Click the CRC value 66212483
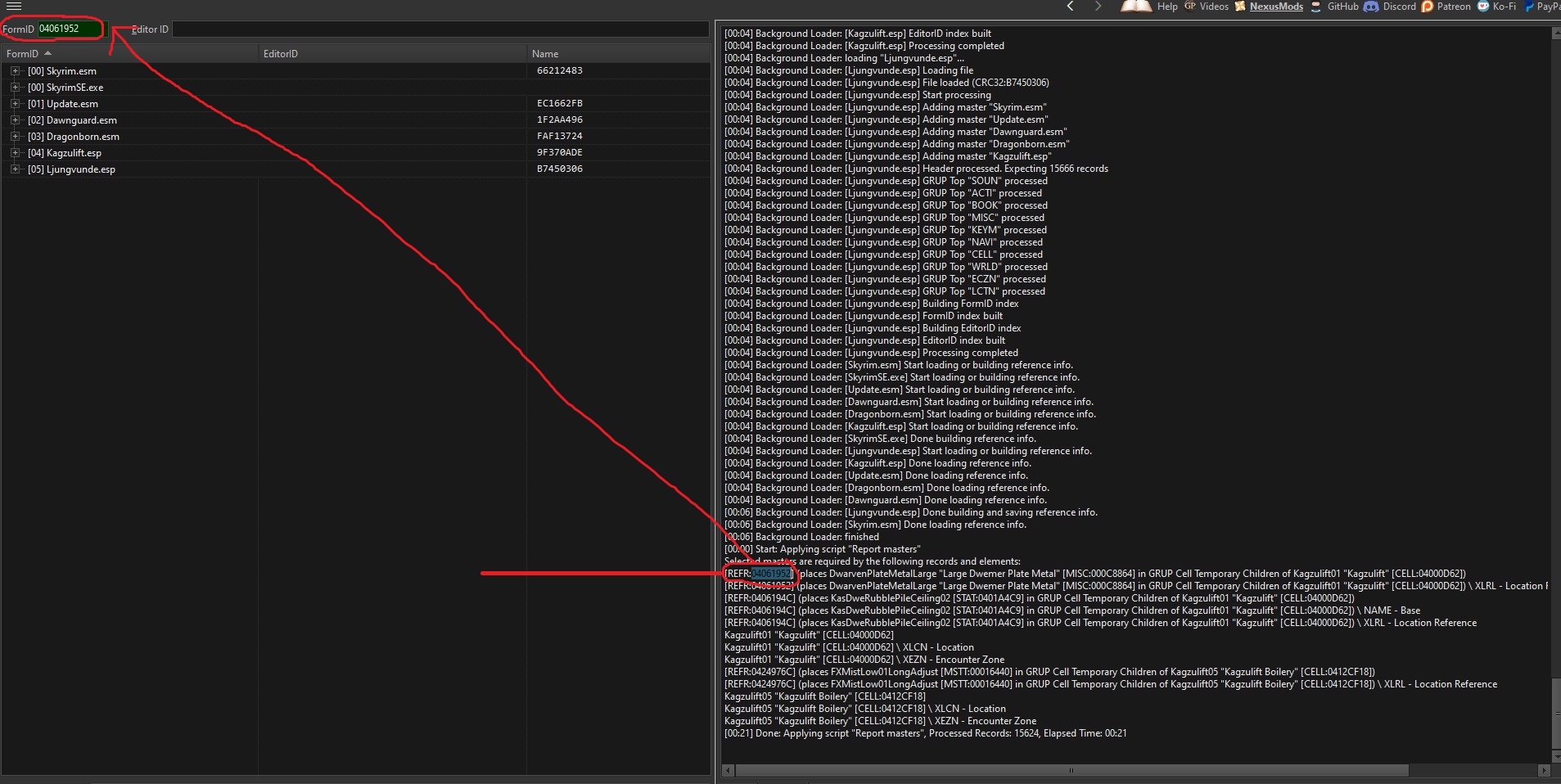The image size is (1561, 784). point(560,70)
